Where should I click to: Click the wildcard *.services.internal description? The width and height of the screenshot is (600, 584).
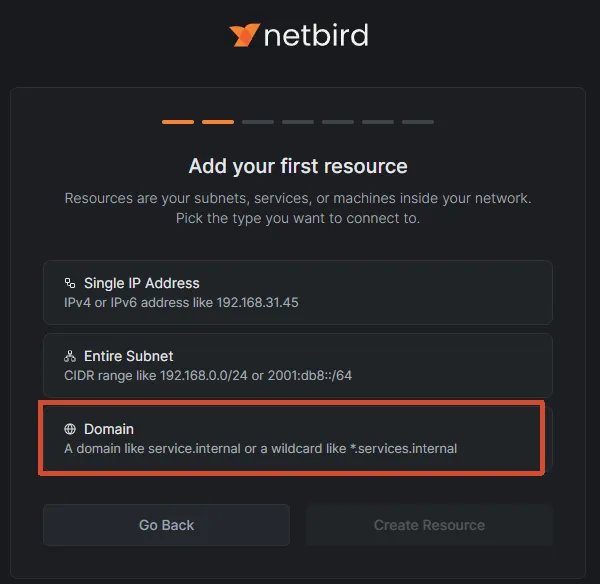point(261,449)
